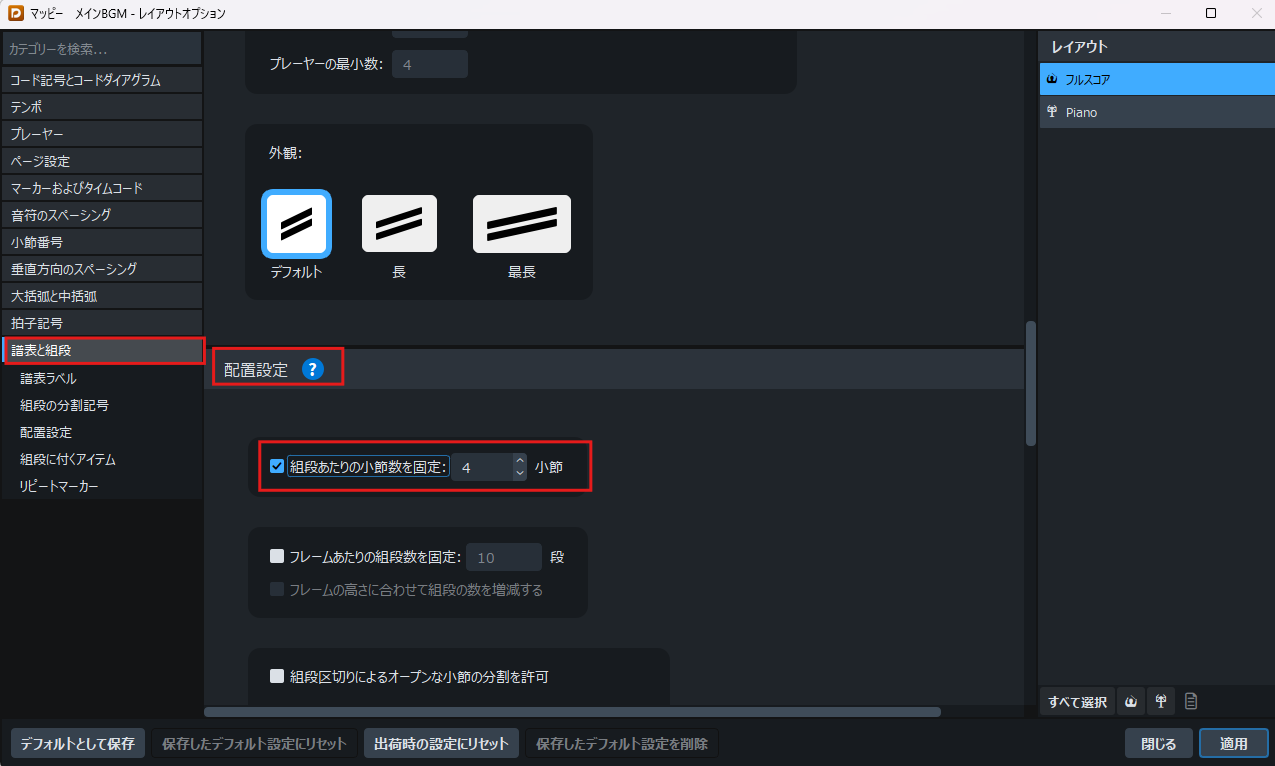Select the デフォルト appearance icon
Screen dimensions: 1275x766
tap(296, 223)
